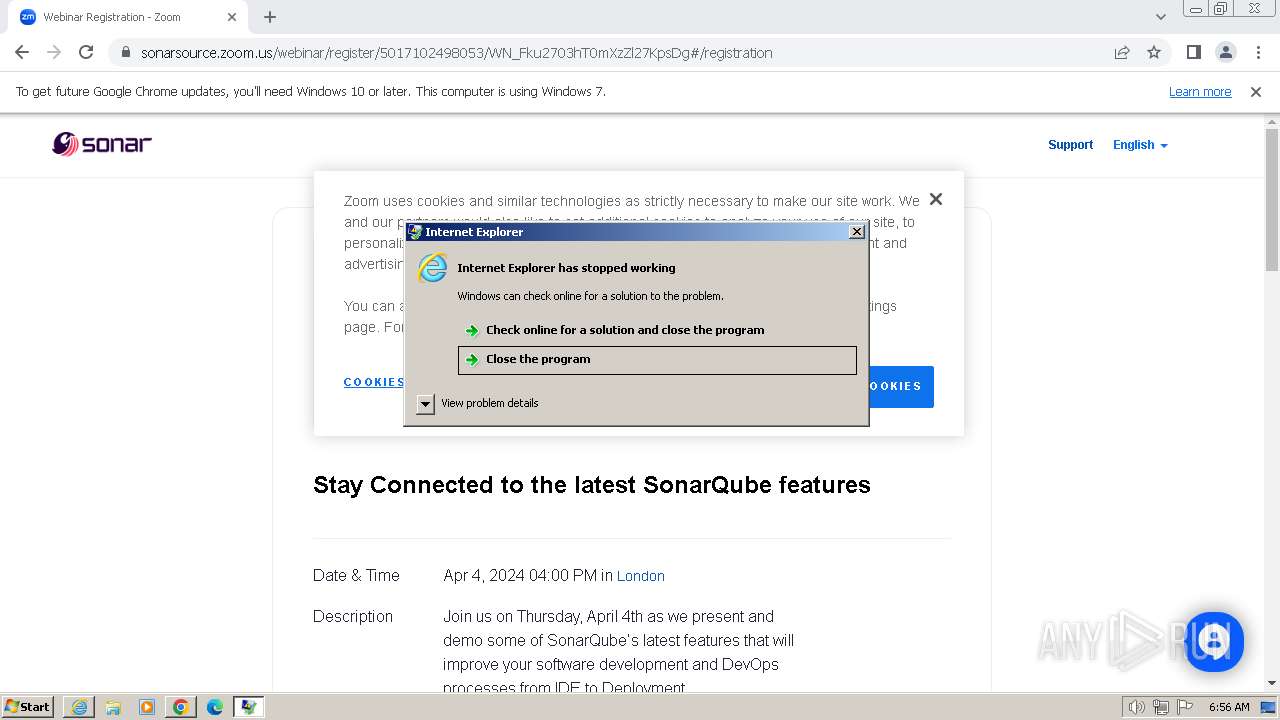Open the tab search dropdown arrow
This screenshot has width=1280, height=720.
(1161, 17)
